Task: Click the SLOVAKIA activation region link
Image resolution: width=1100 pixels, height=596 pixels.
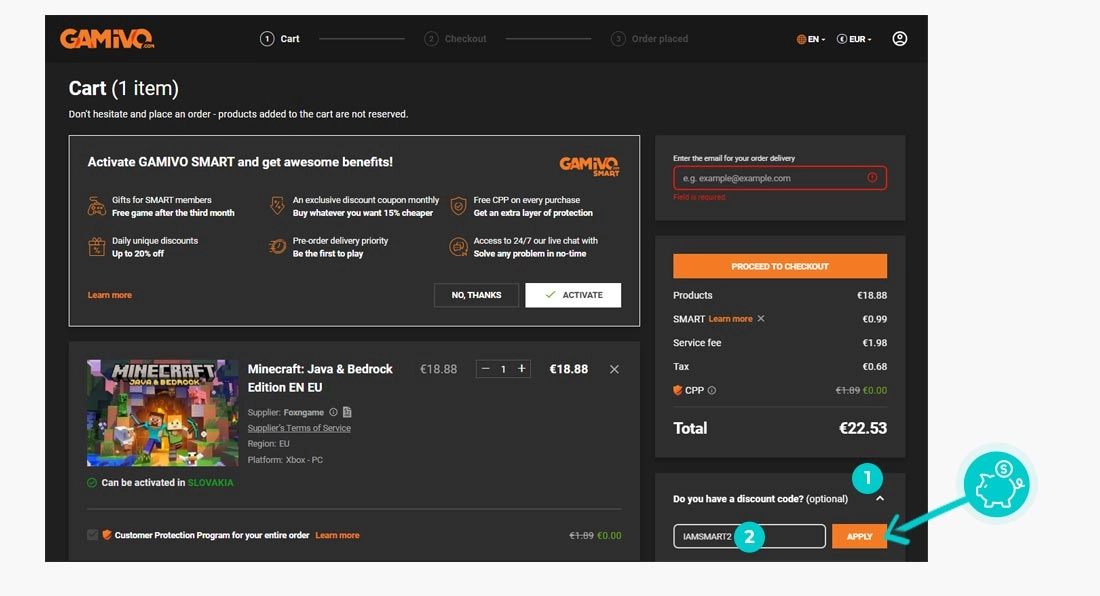Action: 210,482
